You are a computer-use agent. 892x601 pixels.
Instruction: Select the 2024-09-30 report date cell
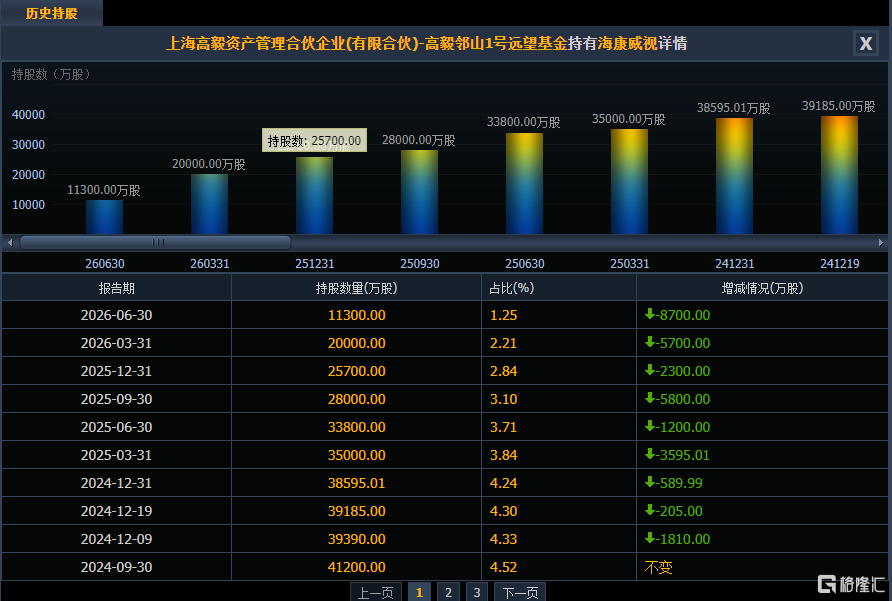[117, 567]
